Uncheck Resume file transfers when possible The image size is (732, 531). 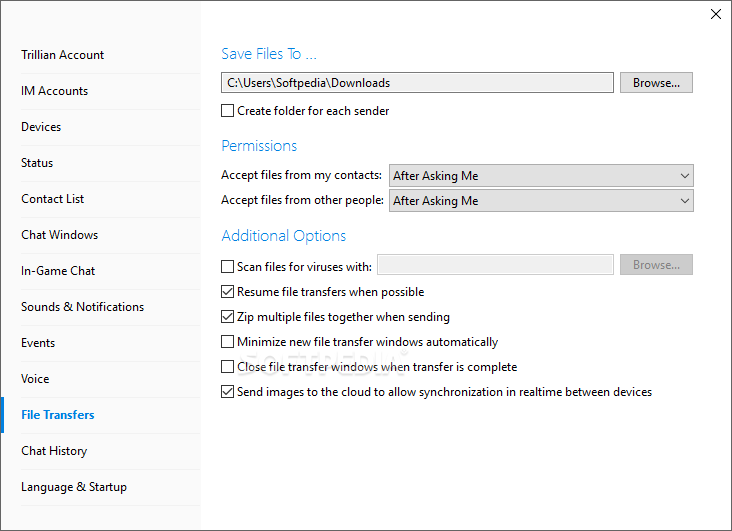pos(227,292)
